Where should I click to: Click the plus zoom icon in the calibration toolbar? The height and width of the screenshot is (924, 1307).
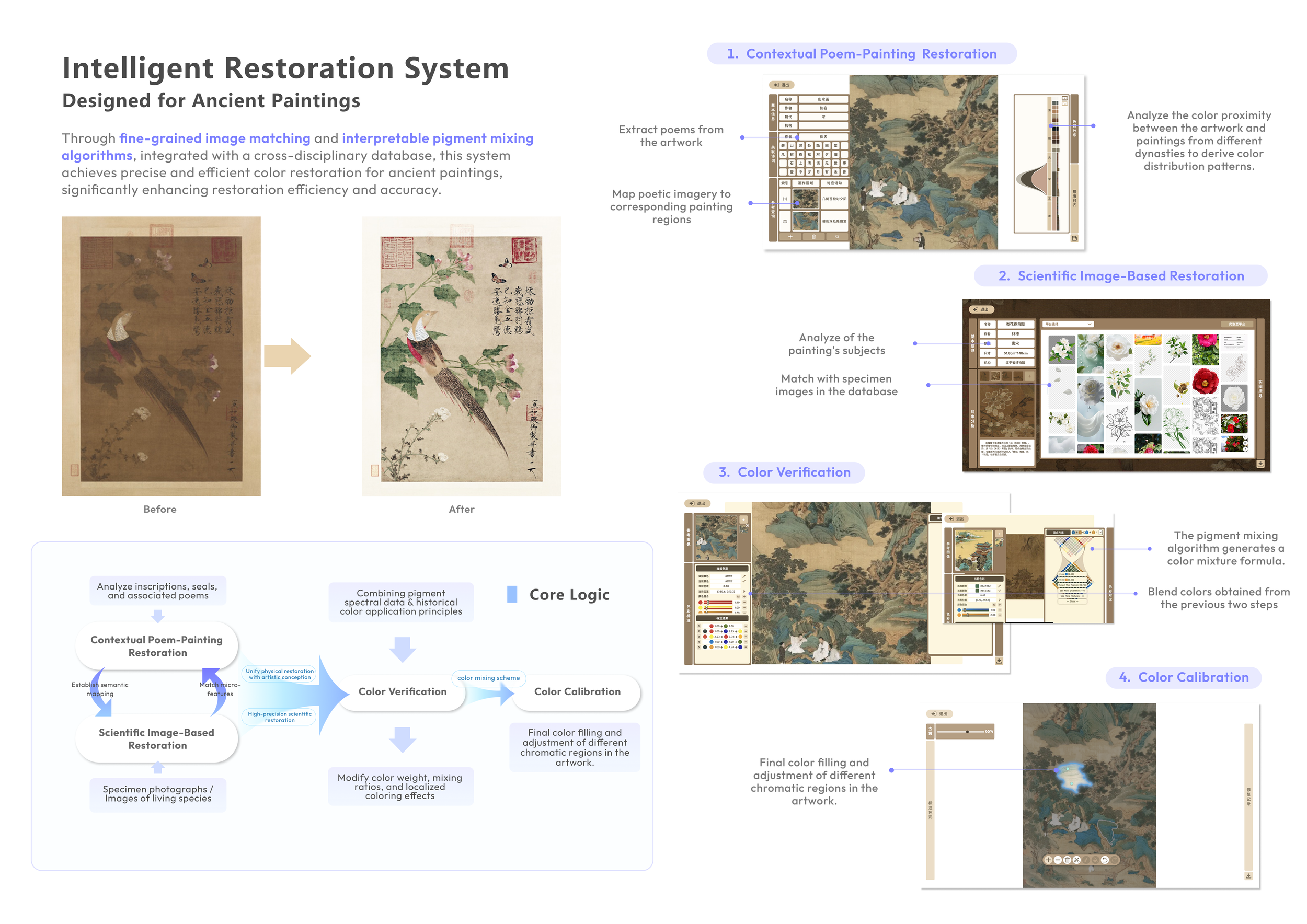pyautogui.click(x=1049, y=860)
